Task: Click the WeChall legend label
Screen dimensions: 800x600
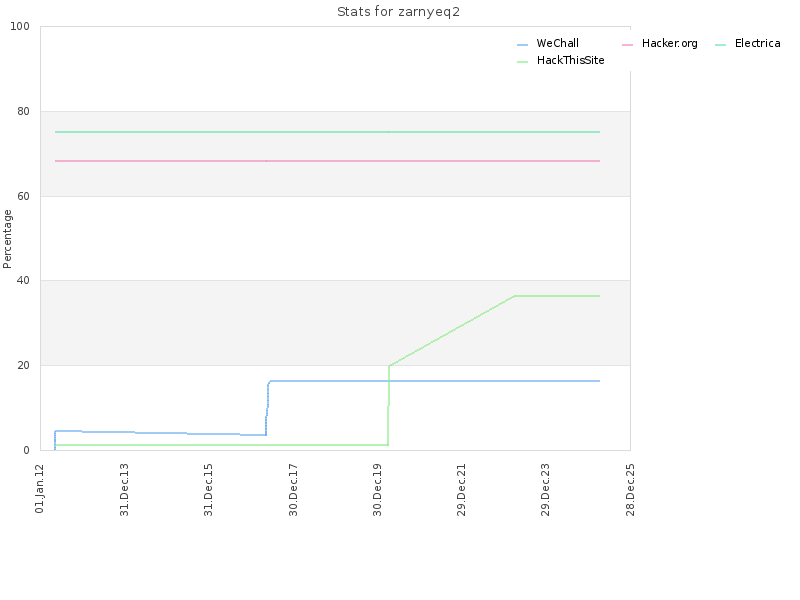Action: coord(557,43)
